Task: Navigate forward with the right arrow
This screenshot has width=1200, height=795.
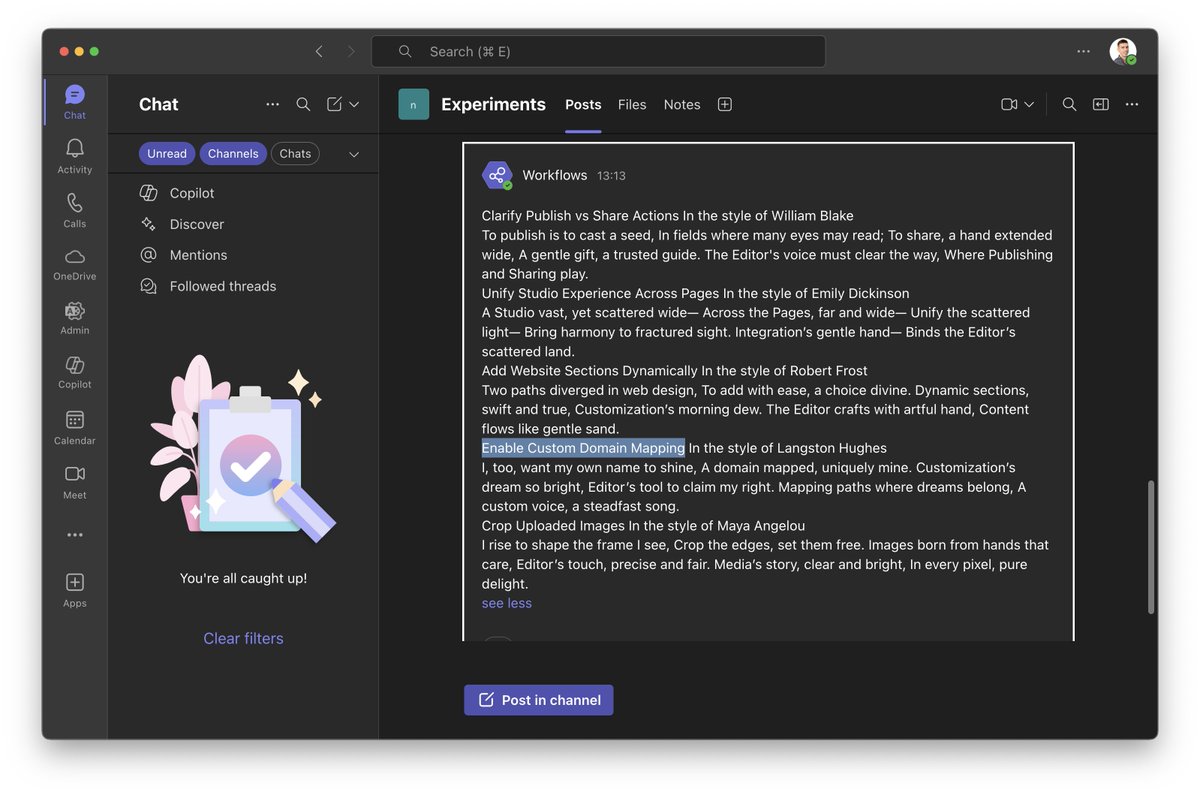Action: (x=351, y=51)
